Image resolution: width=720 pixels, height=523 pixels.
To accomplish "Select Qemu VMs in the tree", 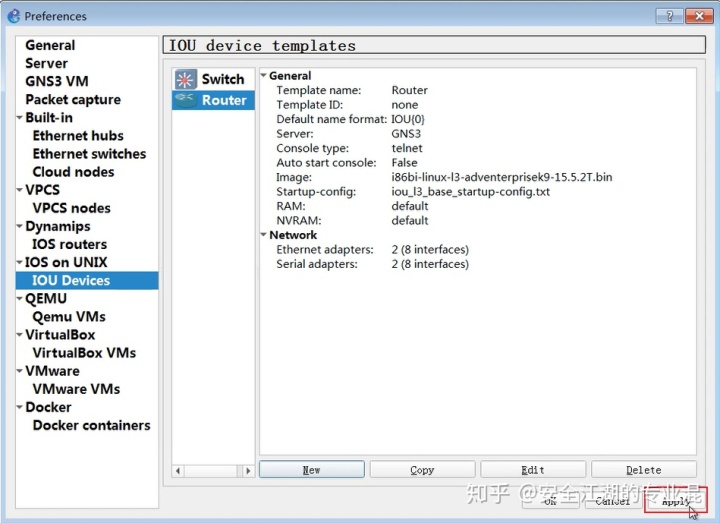I will [69, 316].
